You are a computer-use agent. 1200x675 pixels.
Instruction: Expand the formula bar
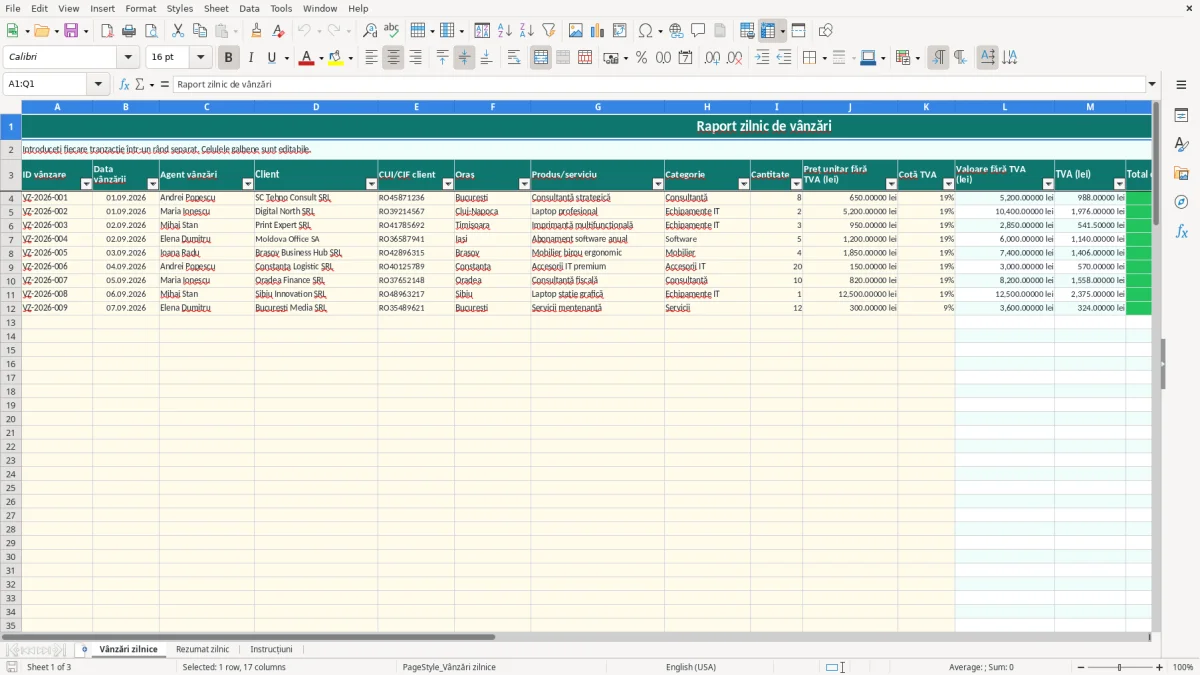coord(1152,84)
